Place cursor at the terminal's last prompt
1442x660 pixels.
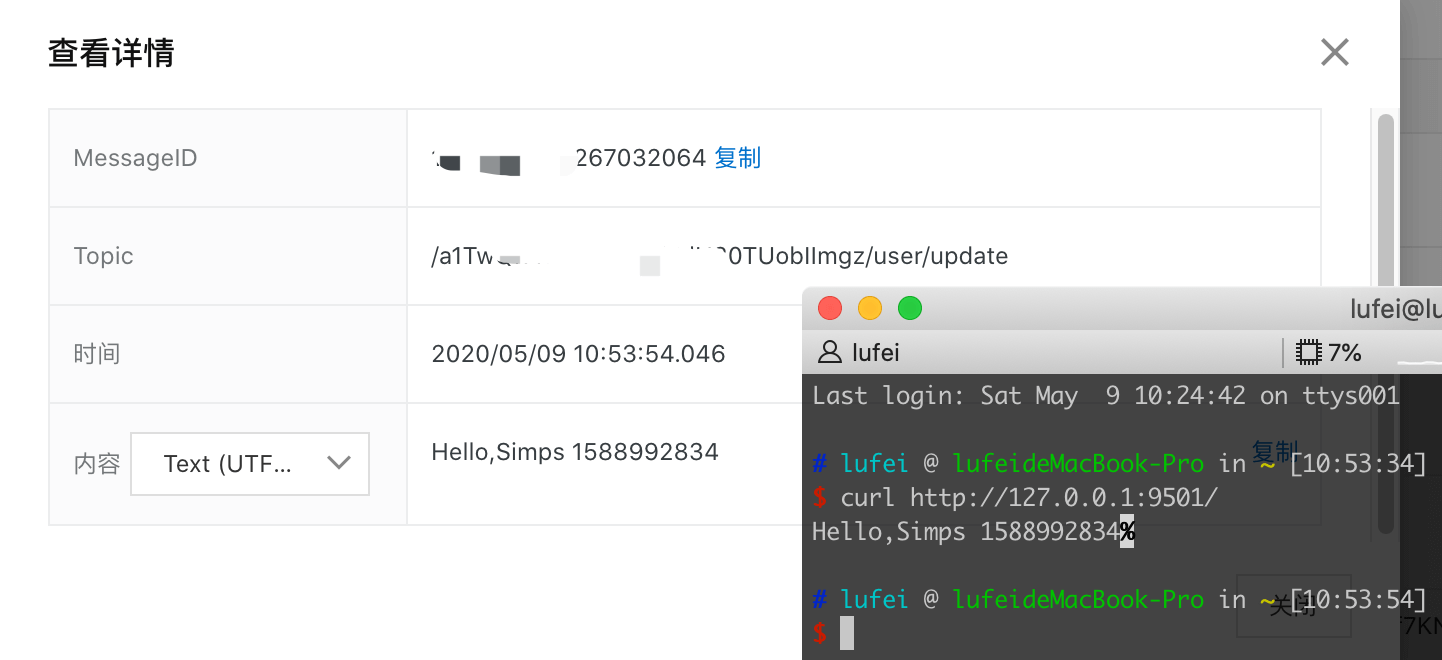click(847, 633)
